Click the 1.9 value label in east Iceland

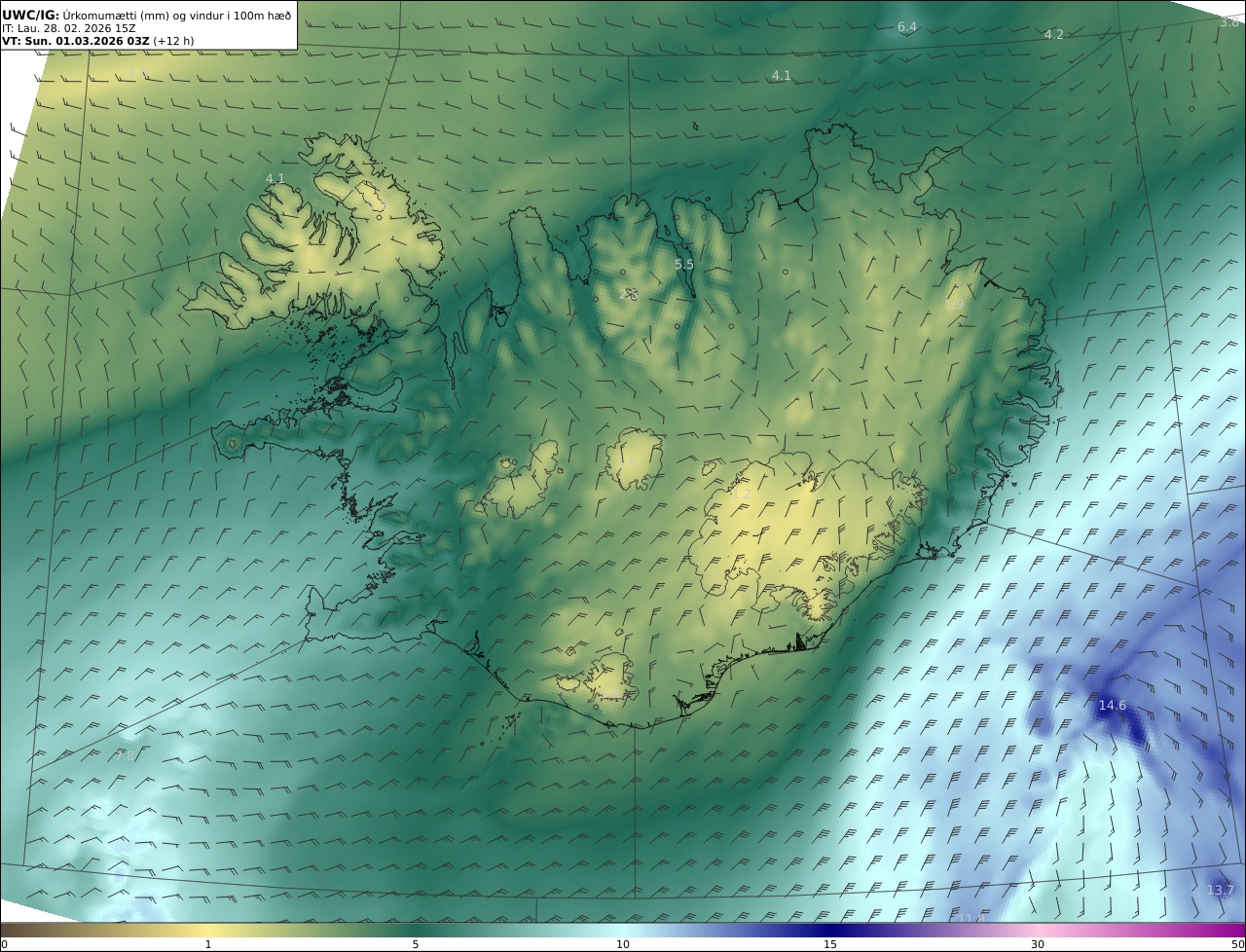pos(954,305)
